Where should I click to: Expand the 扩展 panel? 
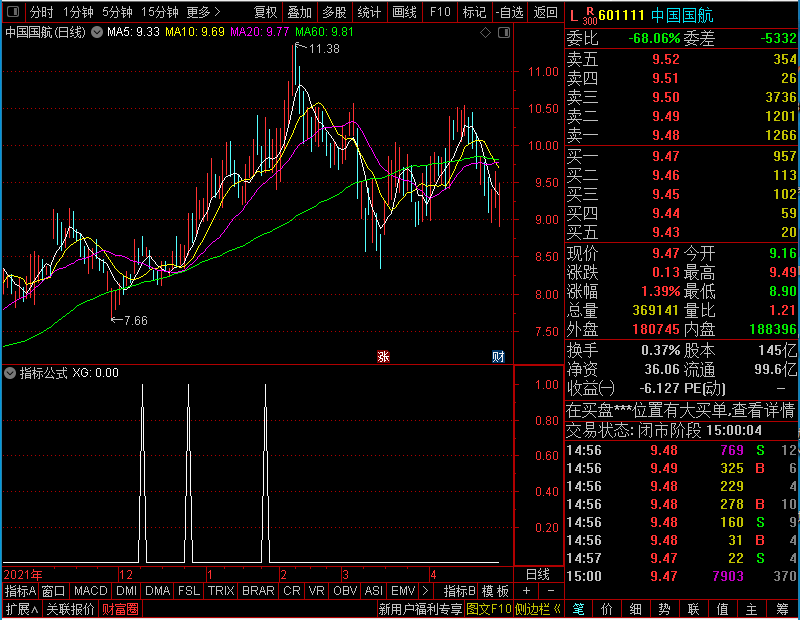(x=22, y=609)
